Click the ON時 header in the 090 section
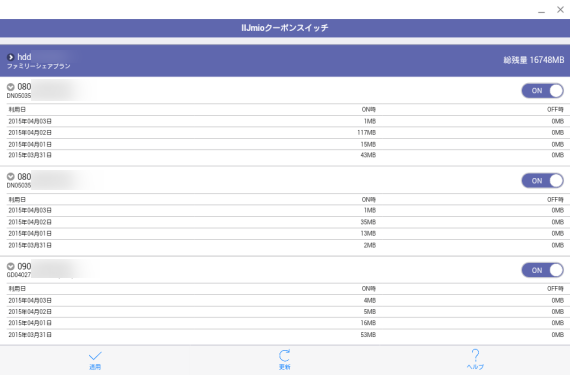The height and width of the screenshot is (375, 570). 369,289
